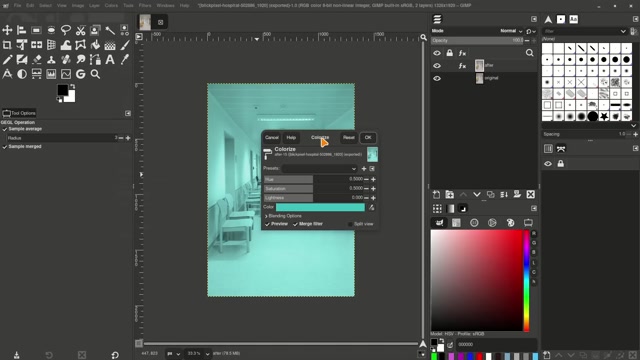Select the Measure compass tool
Screen dimensions: 640x360
tap(7, 74)
